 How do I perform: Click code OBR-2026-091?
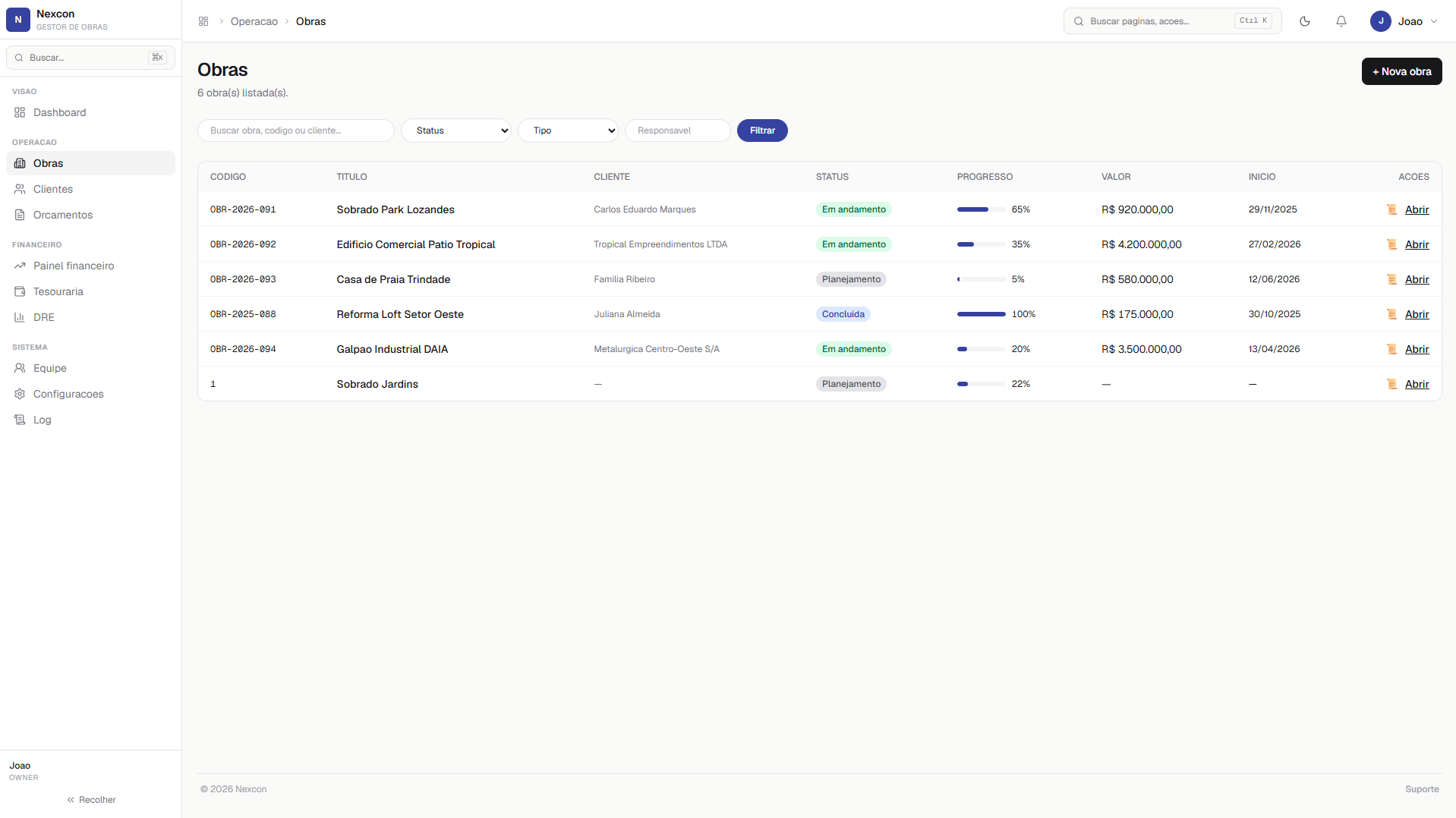[243, 209]
